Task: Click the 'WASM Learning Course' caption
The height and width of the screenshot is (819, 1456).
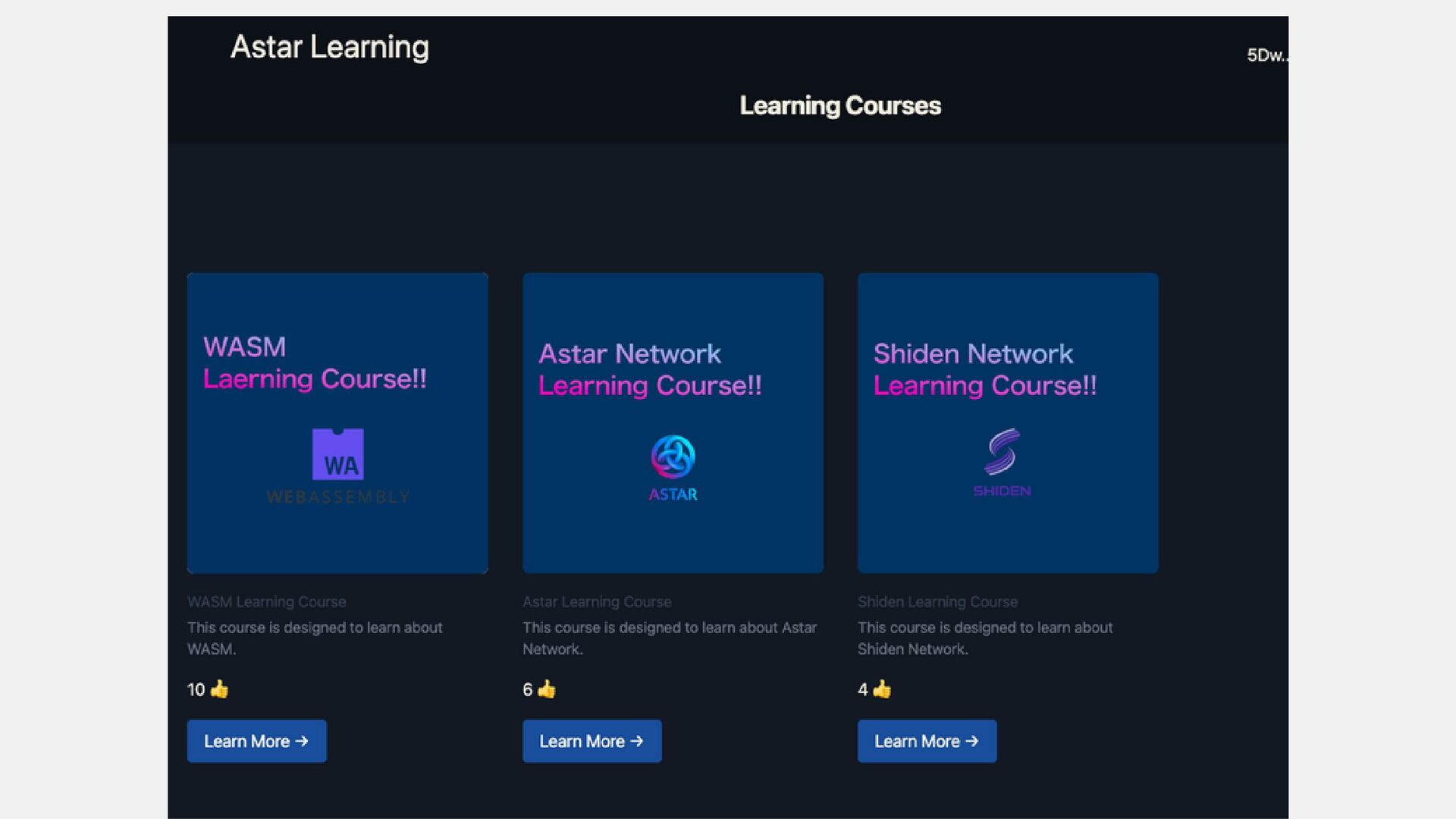Action: (x=267, y=601)
